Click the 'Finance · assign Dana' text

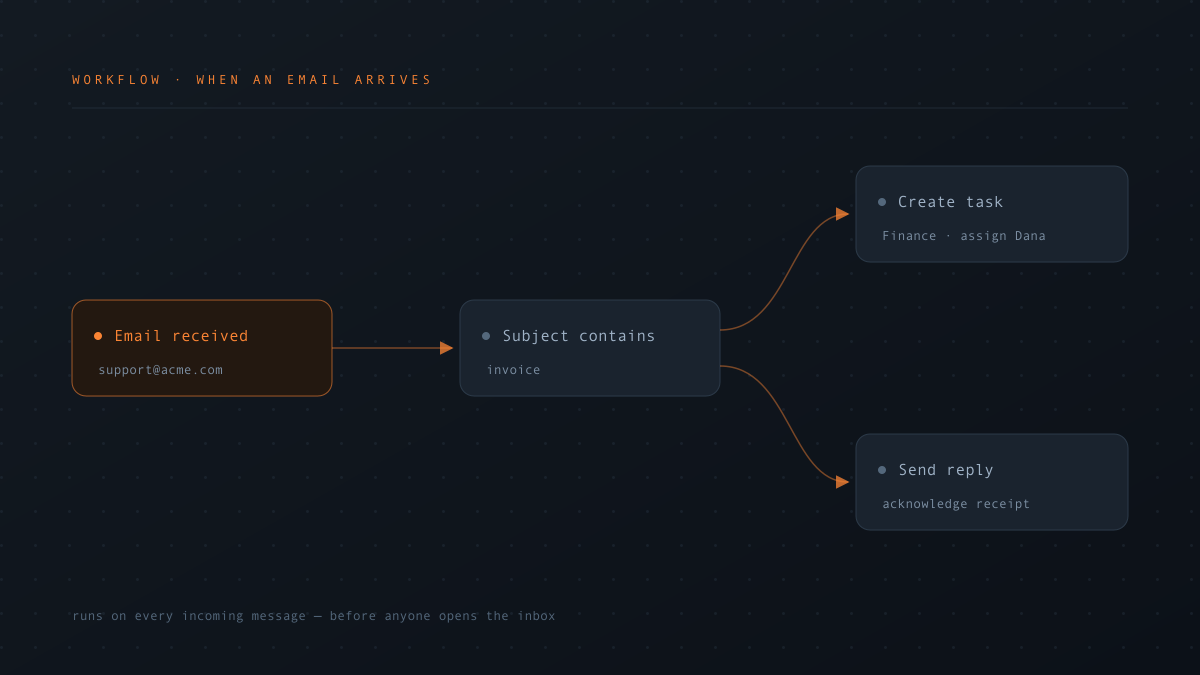point(964,236)
